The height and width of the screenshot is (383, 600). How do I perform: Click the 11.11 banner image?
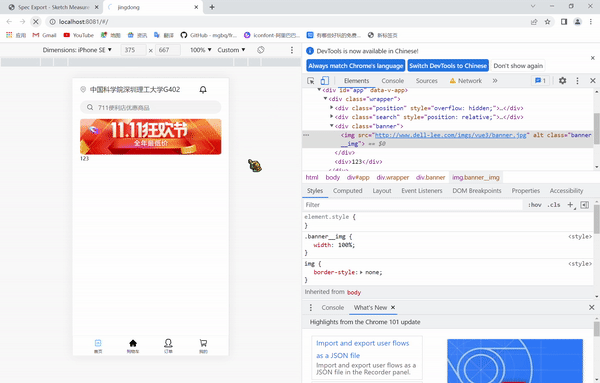pos(150,137)
